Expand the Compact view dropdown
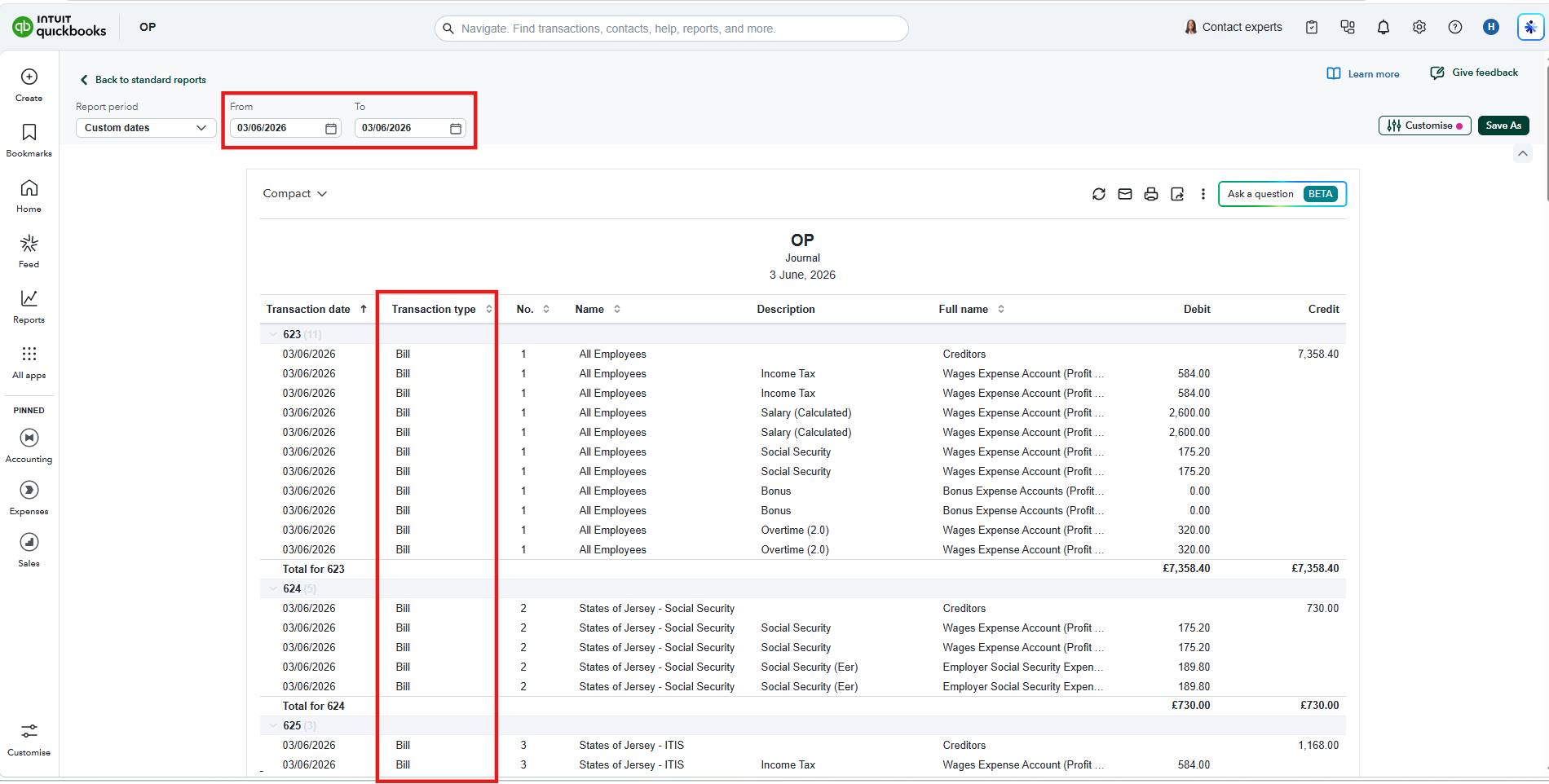The width and height of the screenshot is (1549, 784). point(295,194)
